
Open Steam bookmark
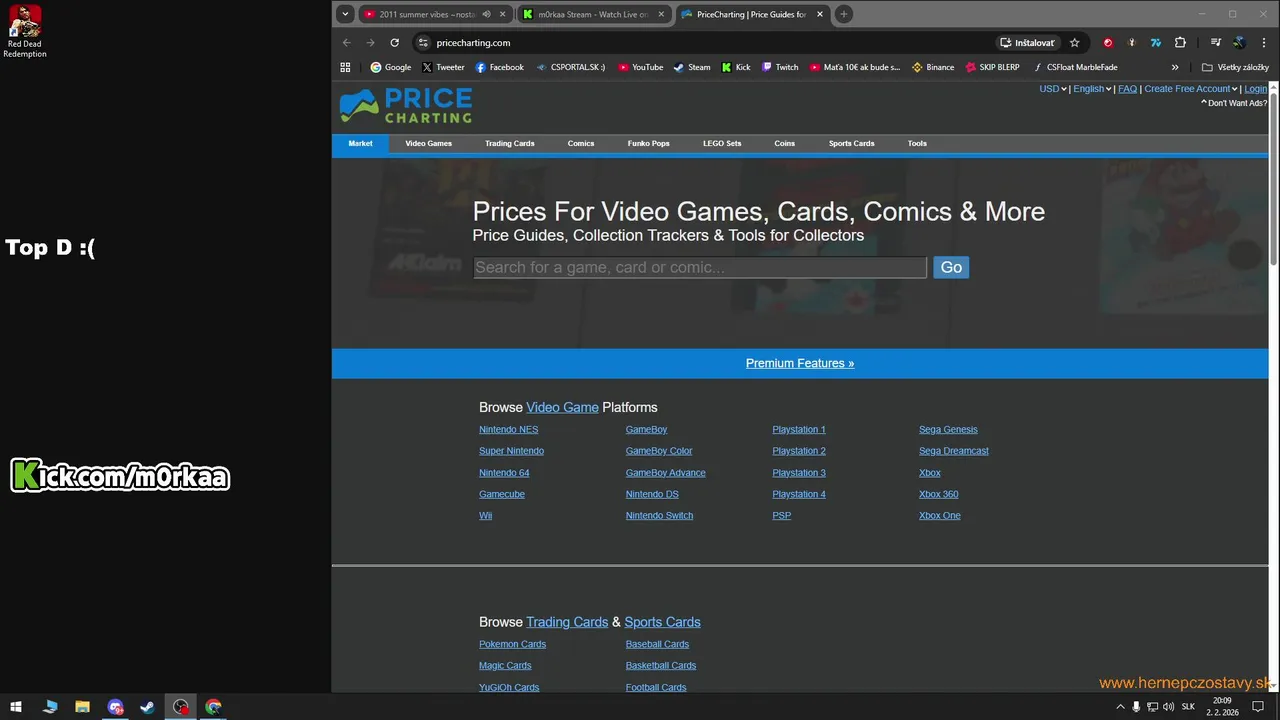point(692,67)
